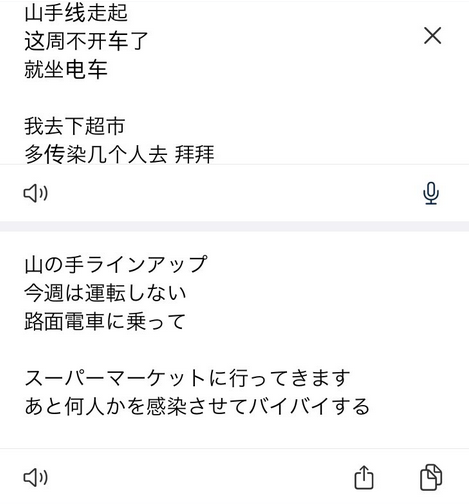Play audio of the Chinese source text
The image size is (469, 504).
point(35,193)
